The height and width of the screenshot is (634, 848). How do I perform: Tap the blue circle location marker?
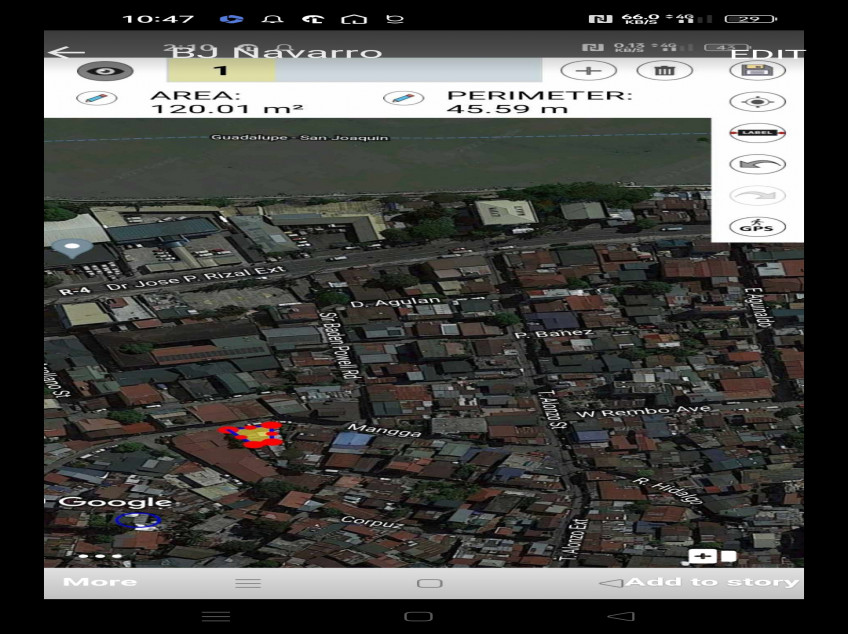tap(137, 519)
